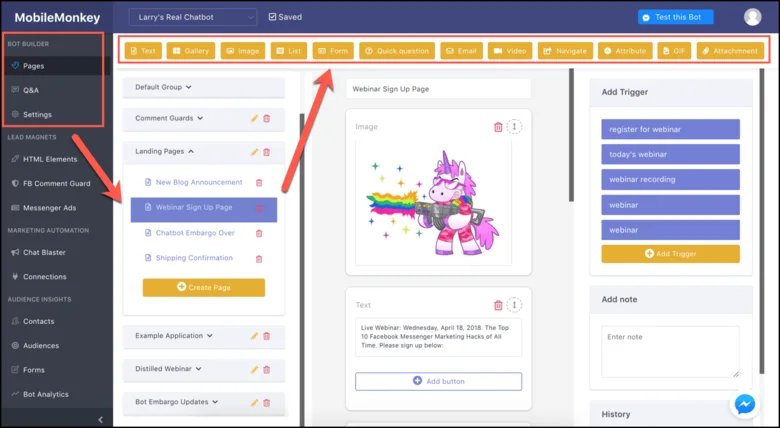Add a Text widget from toolbar
The width and height of the screenshot is (780, 428).
(143, 51)
